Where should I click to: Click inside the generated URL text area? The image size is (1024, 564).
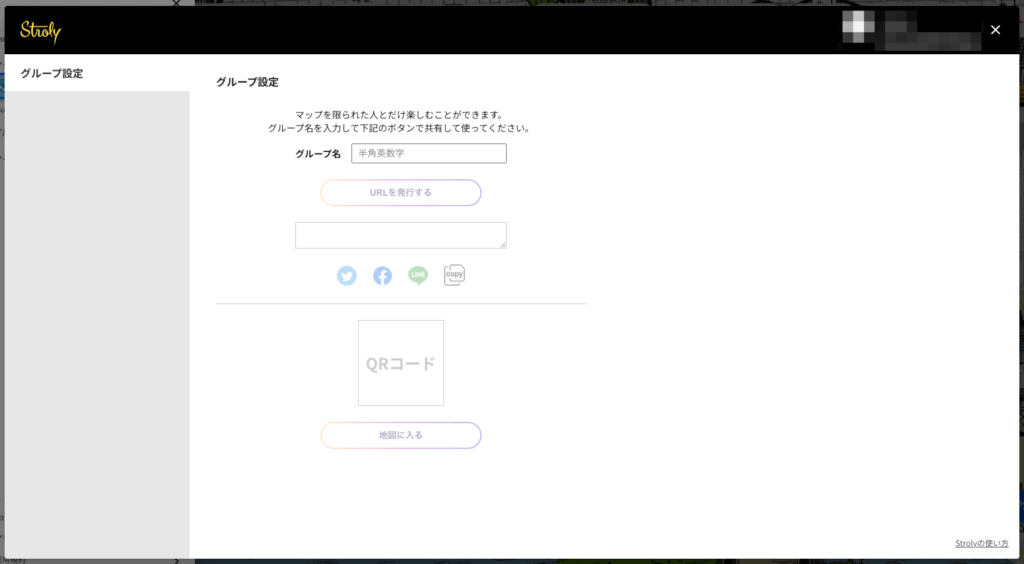[x=400, y=235]
